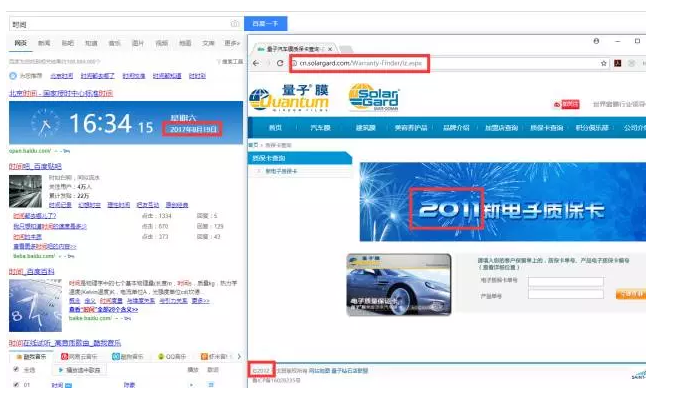Click the 产品单号 input field
This screenshot has width=678, height=407.
[x=566, y=294]
